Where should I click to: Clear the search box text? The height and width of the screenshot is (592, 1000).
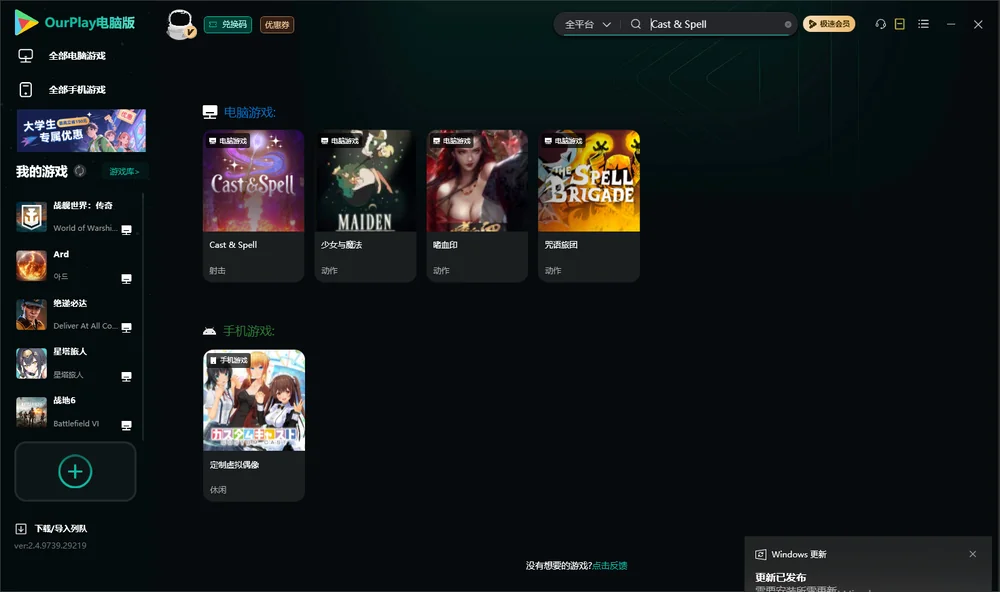[x=788, y=24]
